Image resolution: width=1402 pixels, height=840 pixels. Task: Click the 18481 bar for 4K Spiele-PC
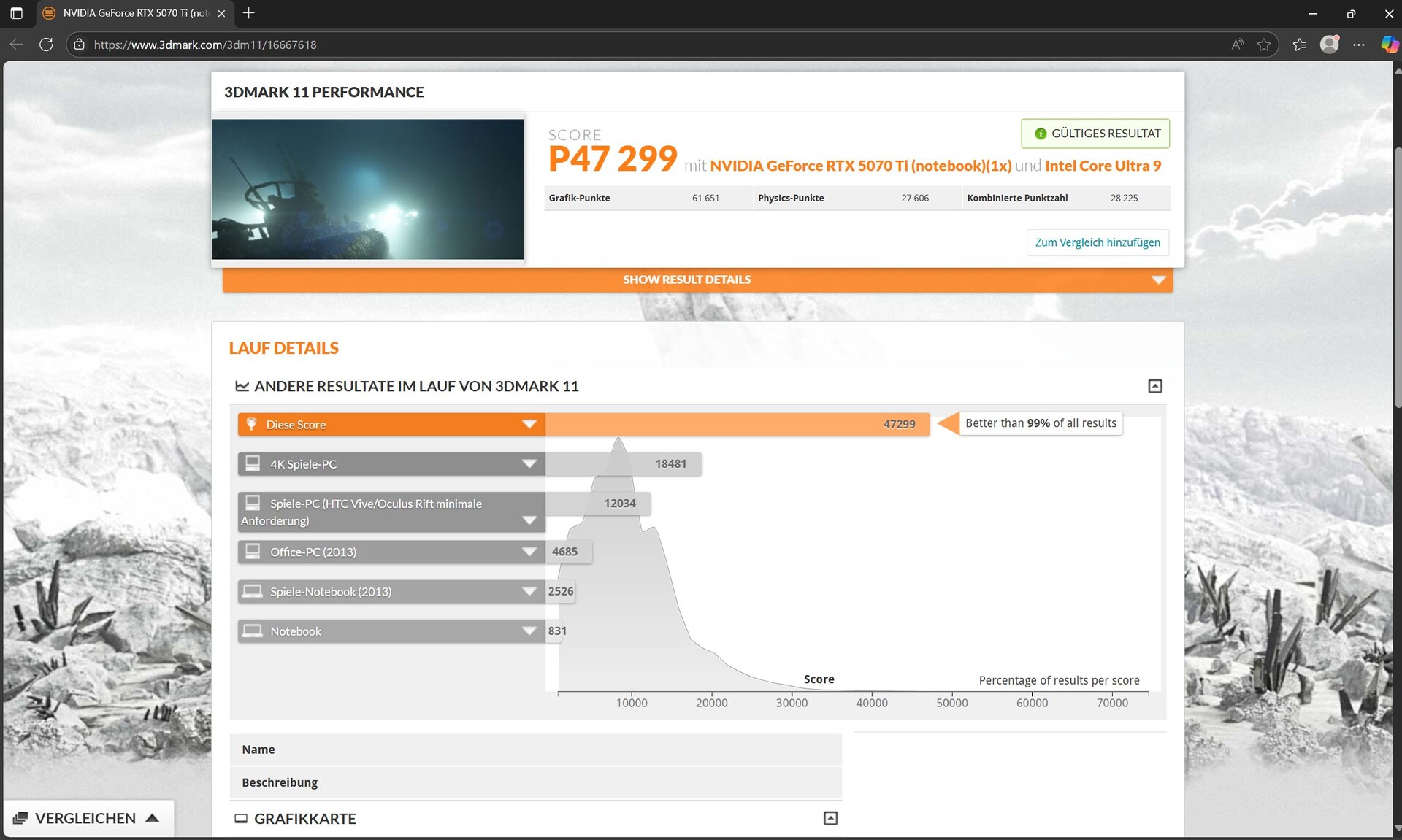[x=624, y=463]
